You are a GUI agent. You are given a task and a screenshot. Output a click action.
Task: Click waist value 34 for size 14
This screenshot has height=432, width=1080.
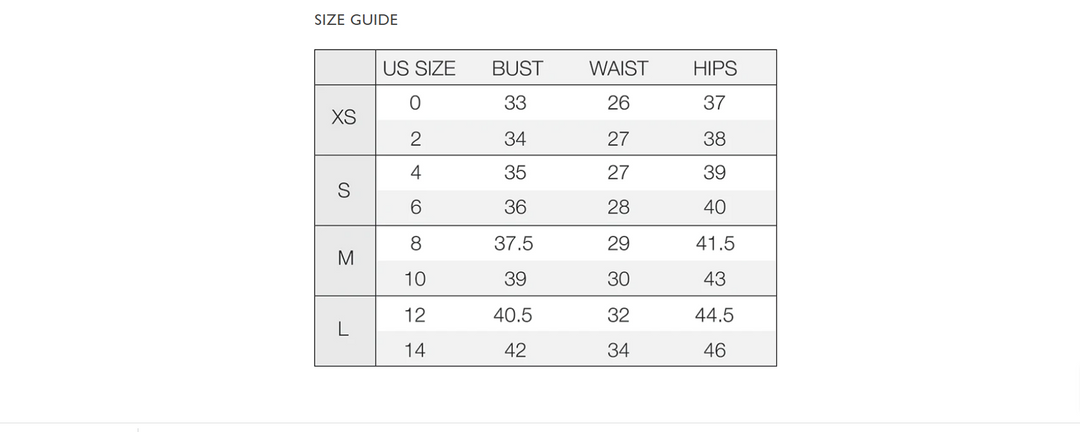[x=618, y=351]
